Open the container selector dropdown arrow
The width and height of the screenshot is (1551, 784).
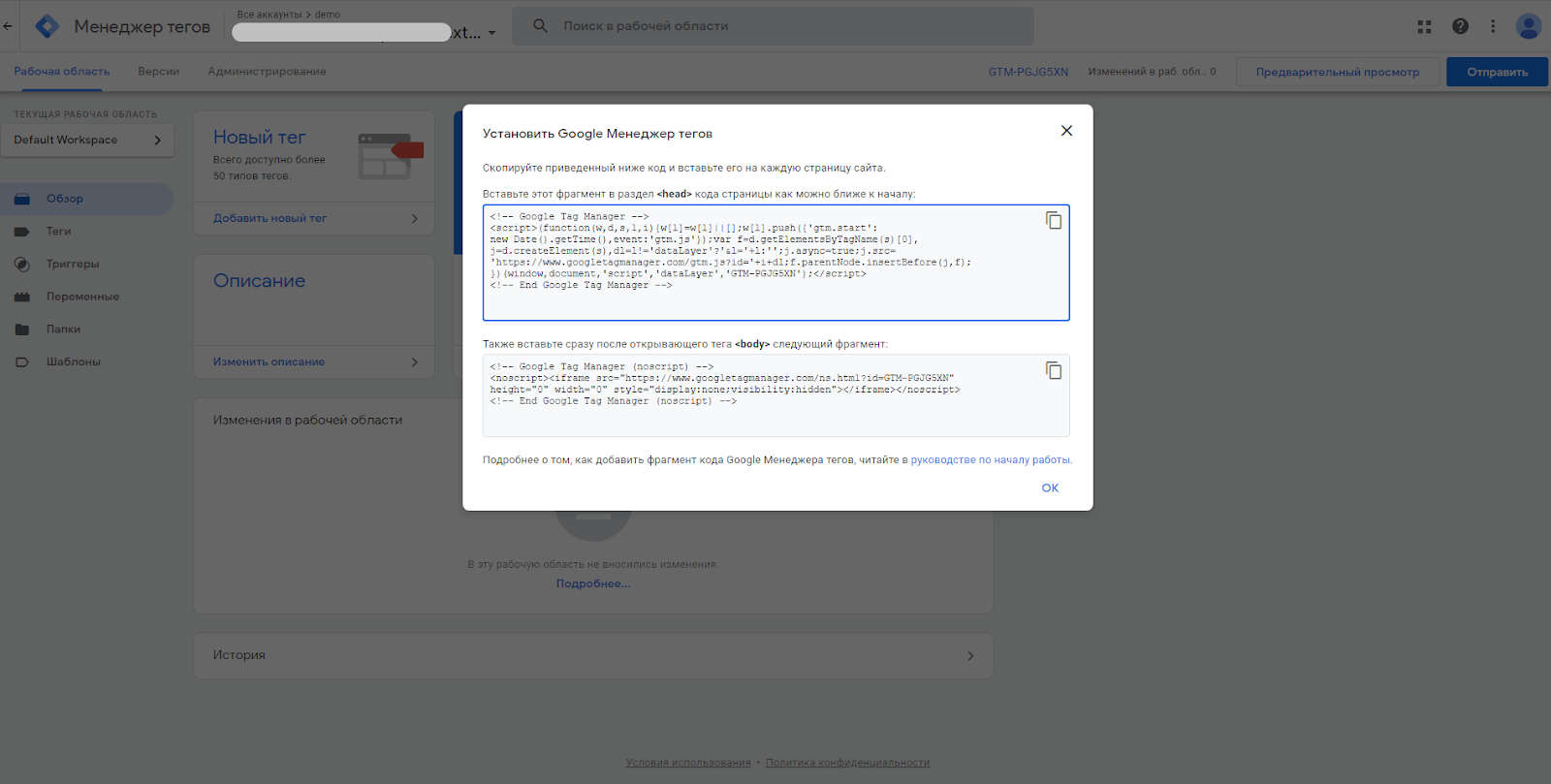[491, 33]
